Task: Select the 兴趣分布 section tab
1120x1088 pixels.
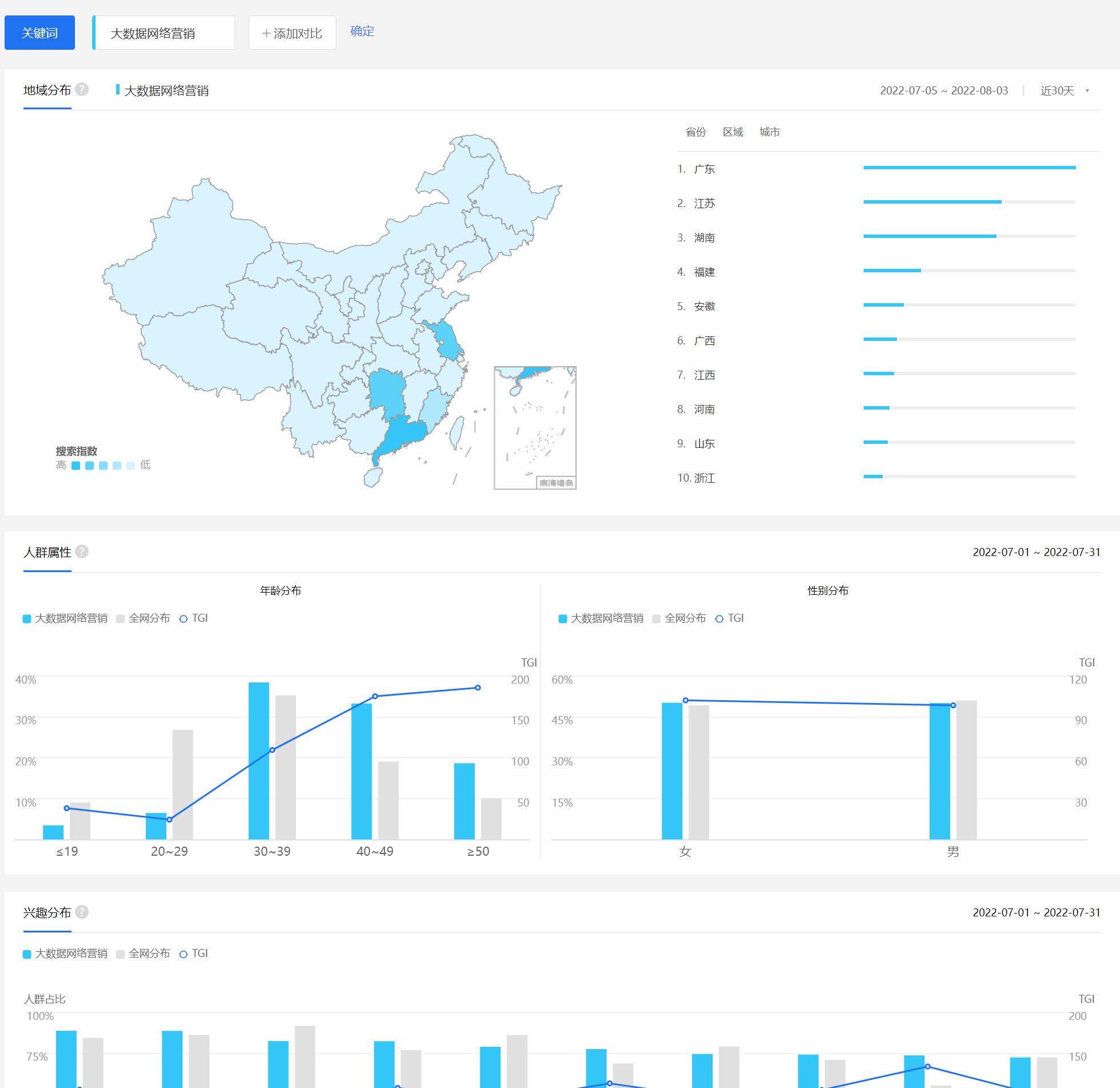Action: coord(47,913)
